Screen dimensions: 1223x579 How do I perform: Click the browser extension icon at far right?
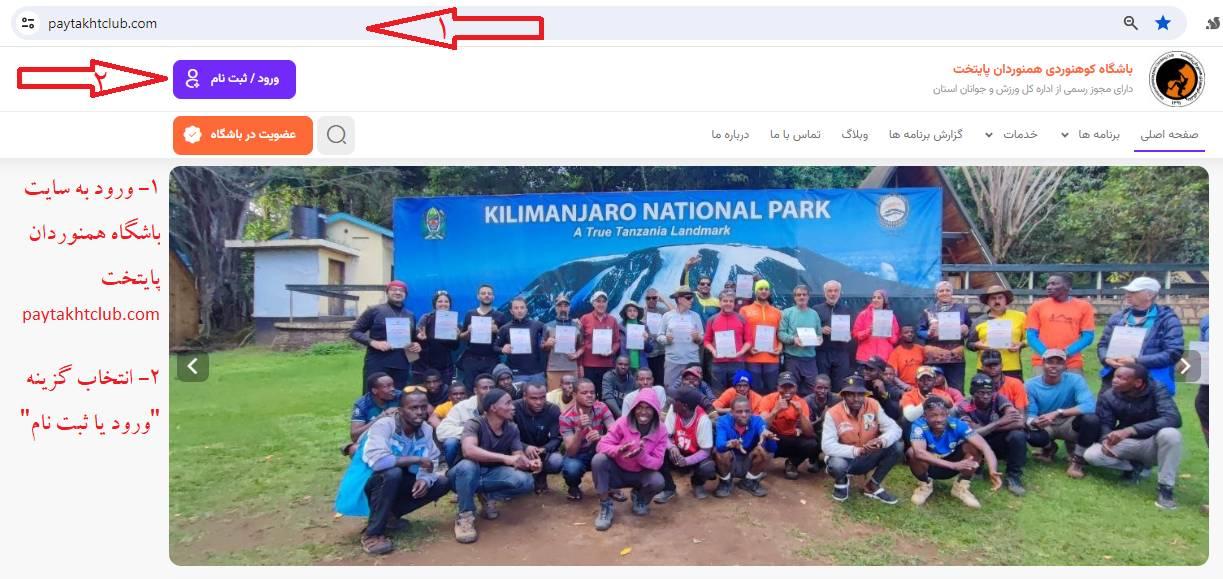(1213, 23)
